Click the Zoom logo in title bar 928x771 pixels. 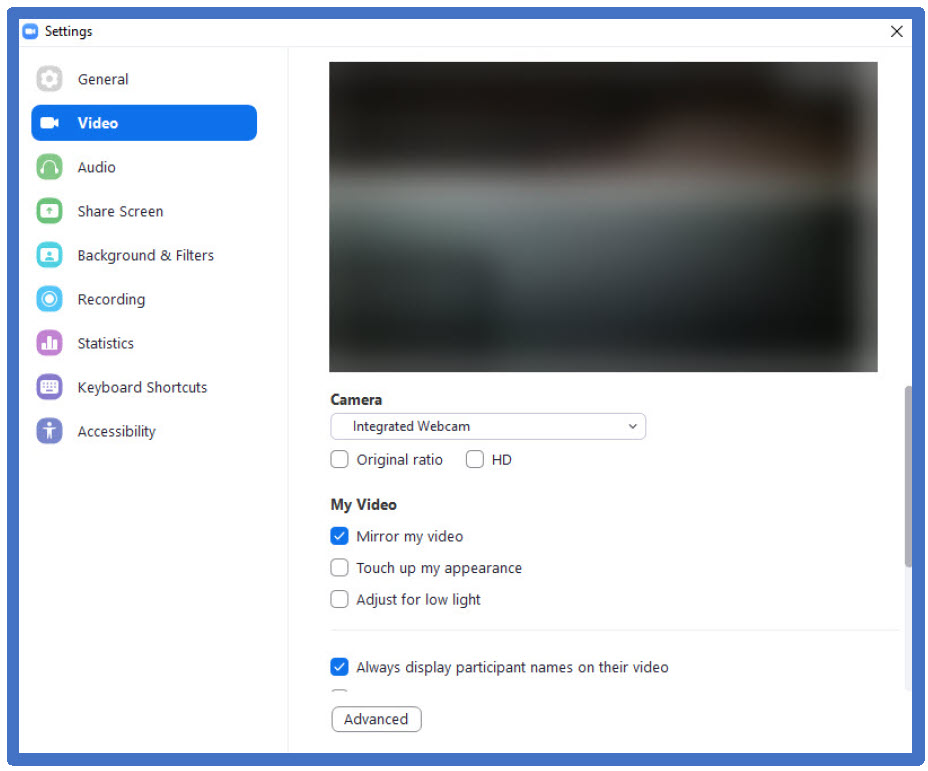coord(30,31)
